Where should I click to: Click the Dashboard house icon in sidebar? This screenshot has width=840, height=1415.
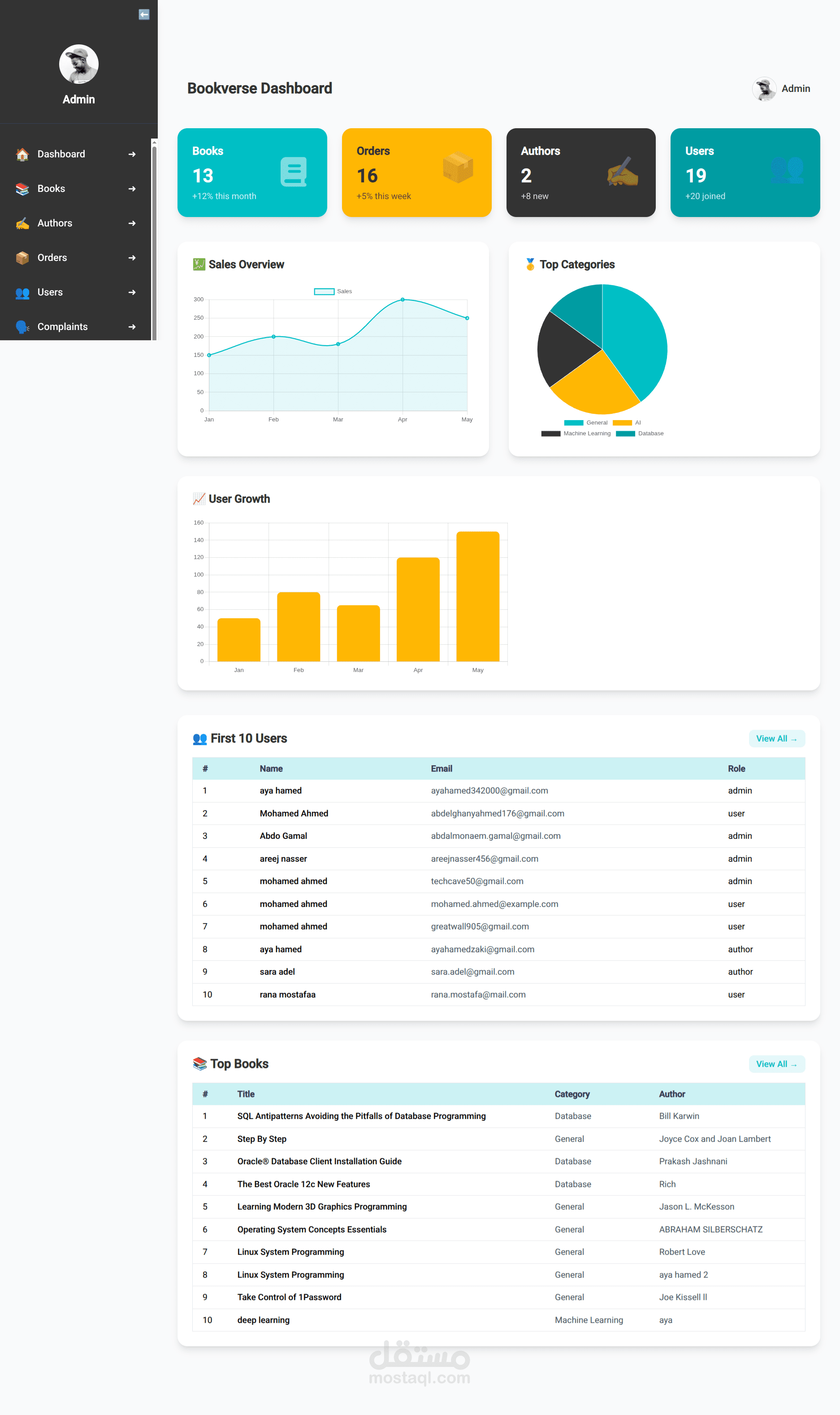(x=22, y=154)
